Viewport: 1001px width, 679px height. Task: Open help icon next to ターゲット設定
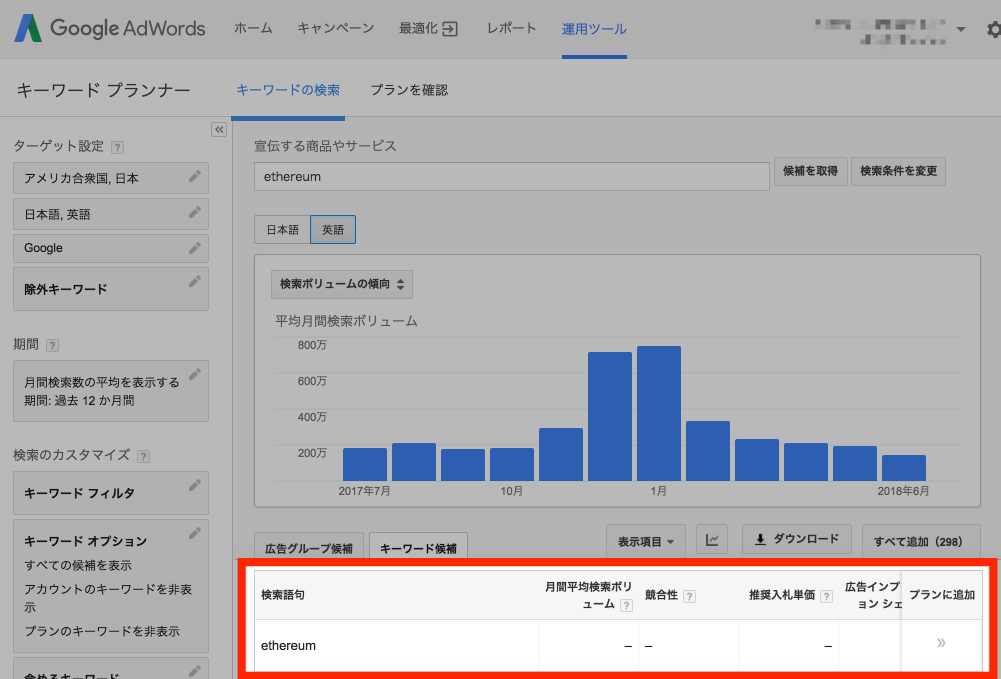point(117,147)
